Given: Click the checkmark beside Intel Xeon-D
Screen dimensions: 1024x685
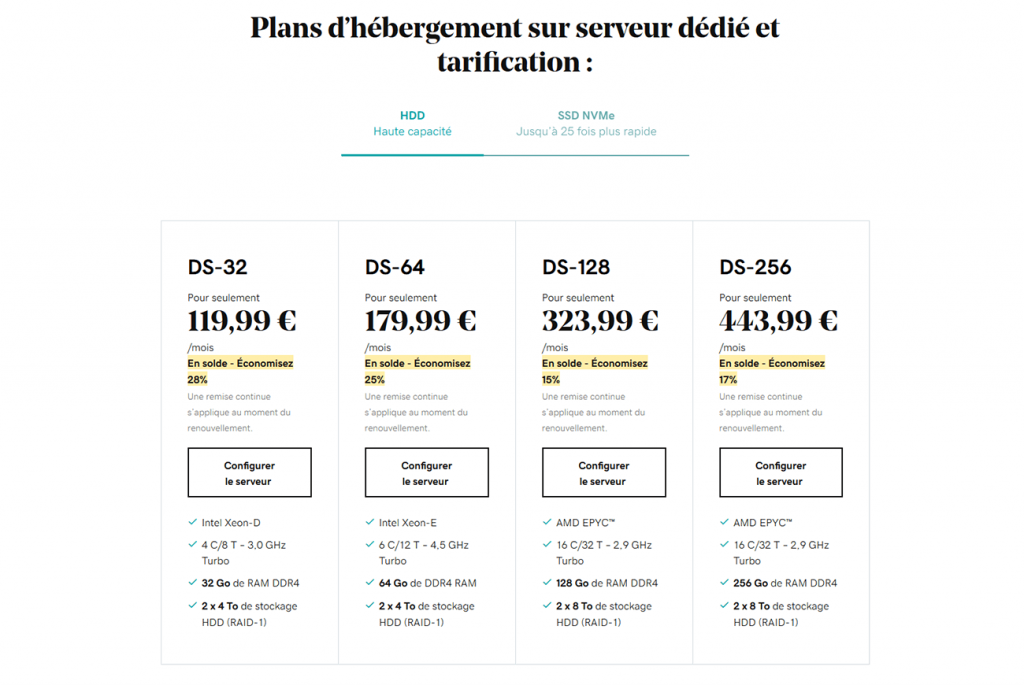Looking at the screenshot, I should coord(192,521).
